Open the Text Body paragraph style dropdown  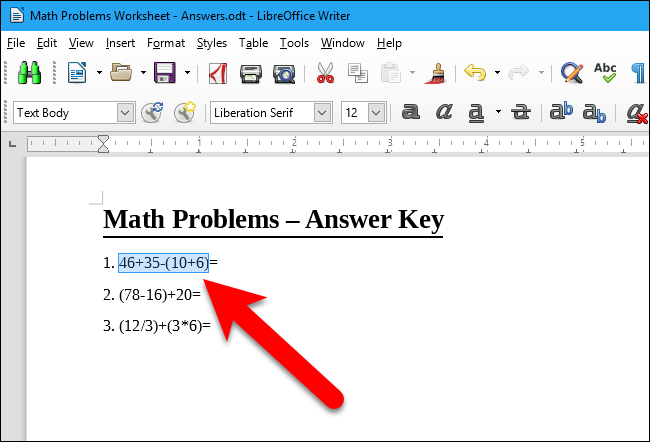click(x=125, y=112)
